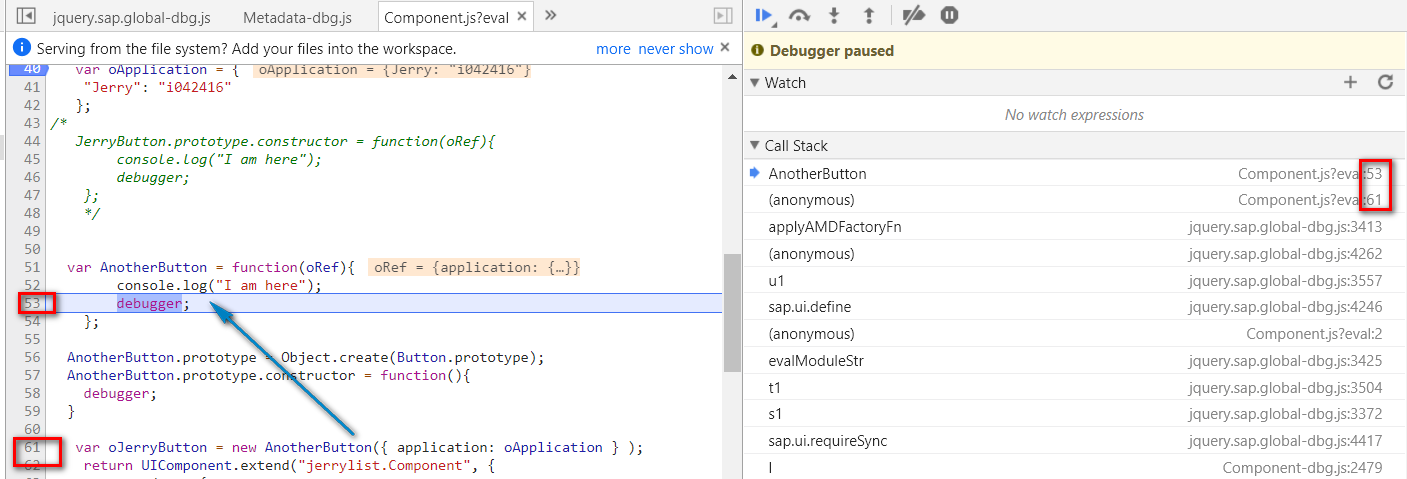Toggle the breakpoint on line 40
The height and width of the screenshot is (479, 1407).
(31, 69)
